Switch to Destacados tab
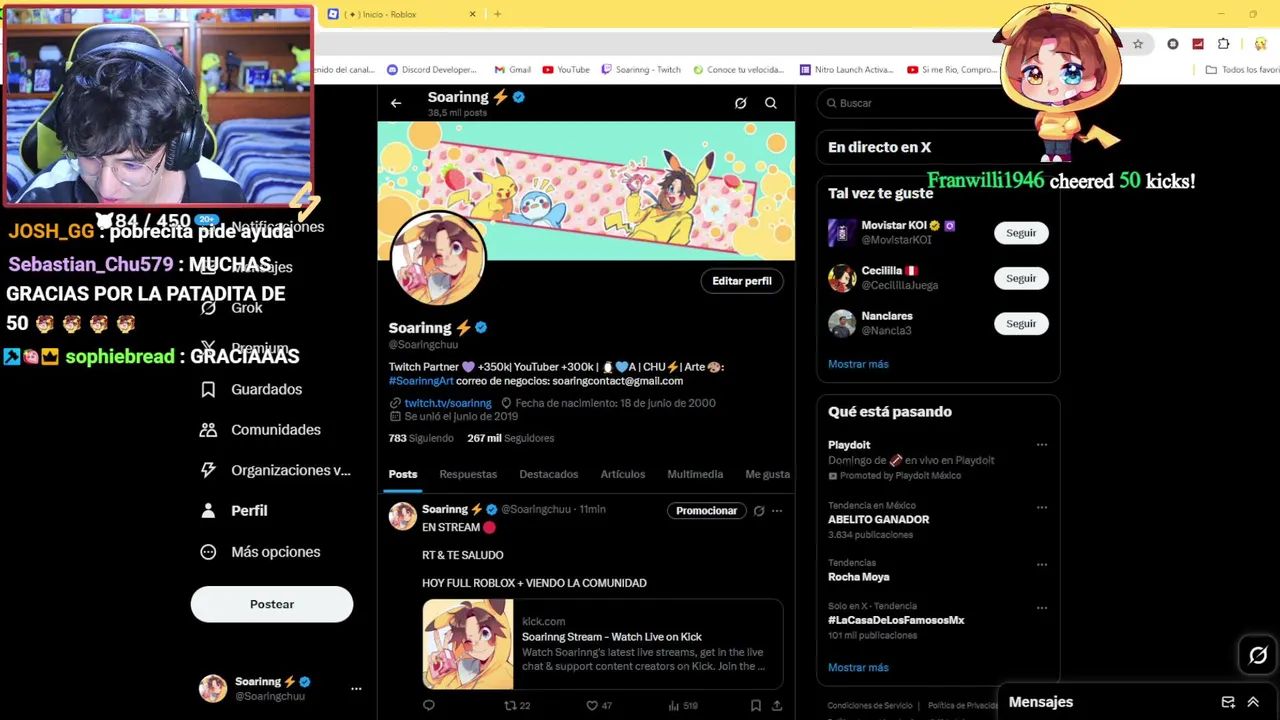 pos(549,474)
